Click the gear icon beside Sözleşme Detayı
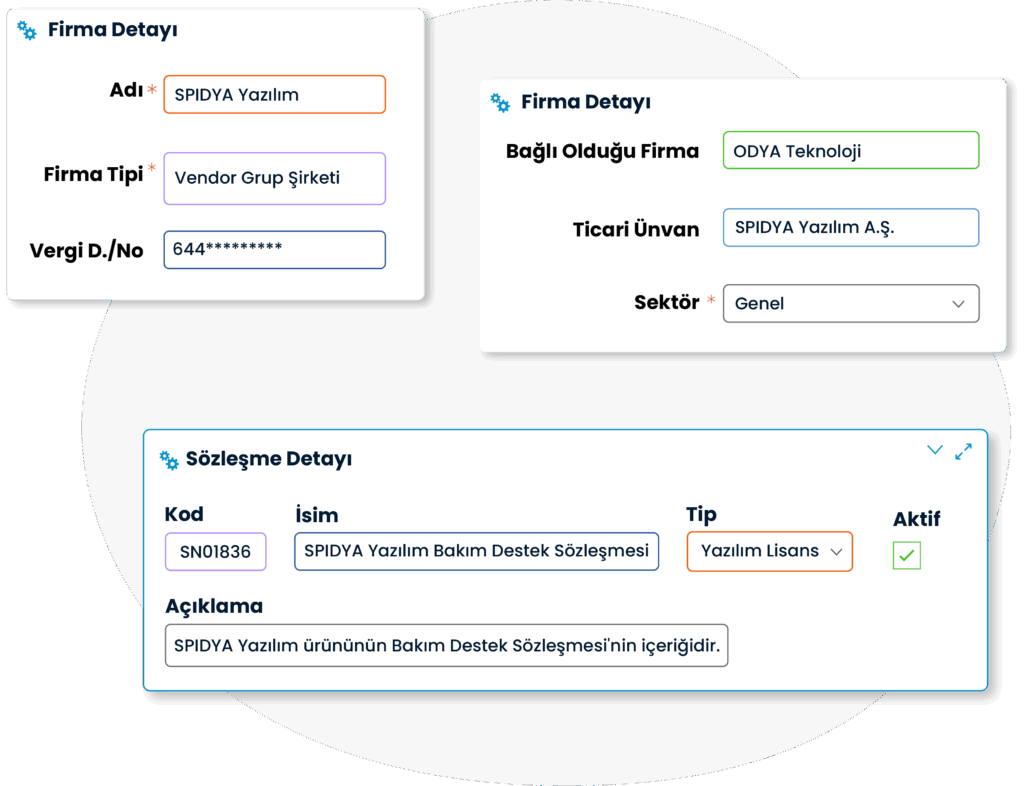Image resolution: width=1024 pixels, height=786 pixels. pos(169,460)
